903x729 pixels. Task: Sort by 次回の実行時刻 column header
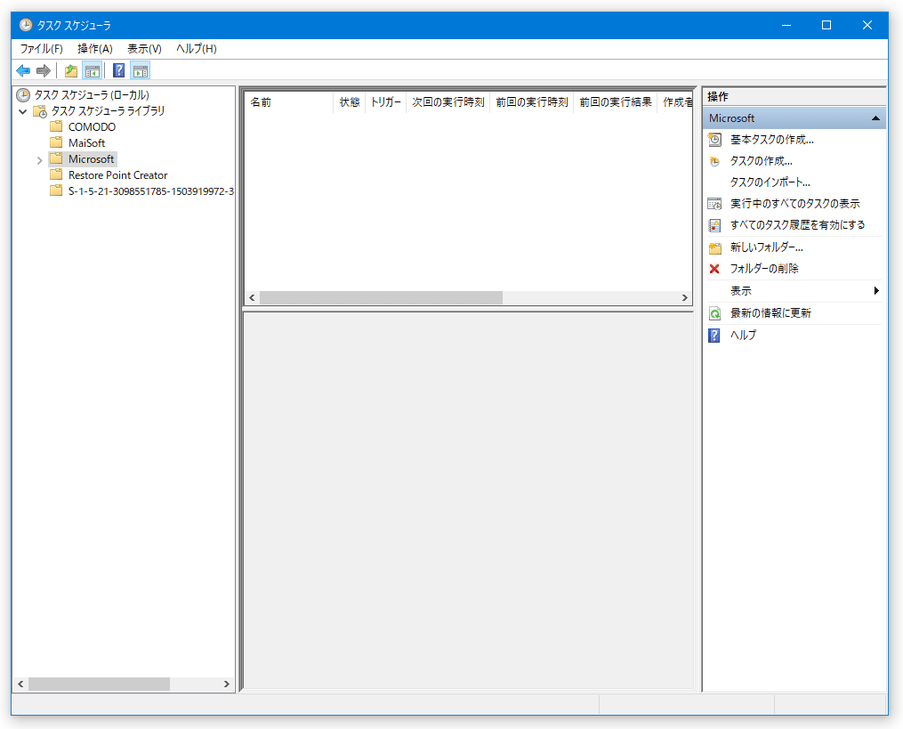point(448,102)
